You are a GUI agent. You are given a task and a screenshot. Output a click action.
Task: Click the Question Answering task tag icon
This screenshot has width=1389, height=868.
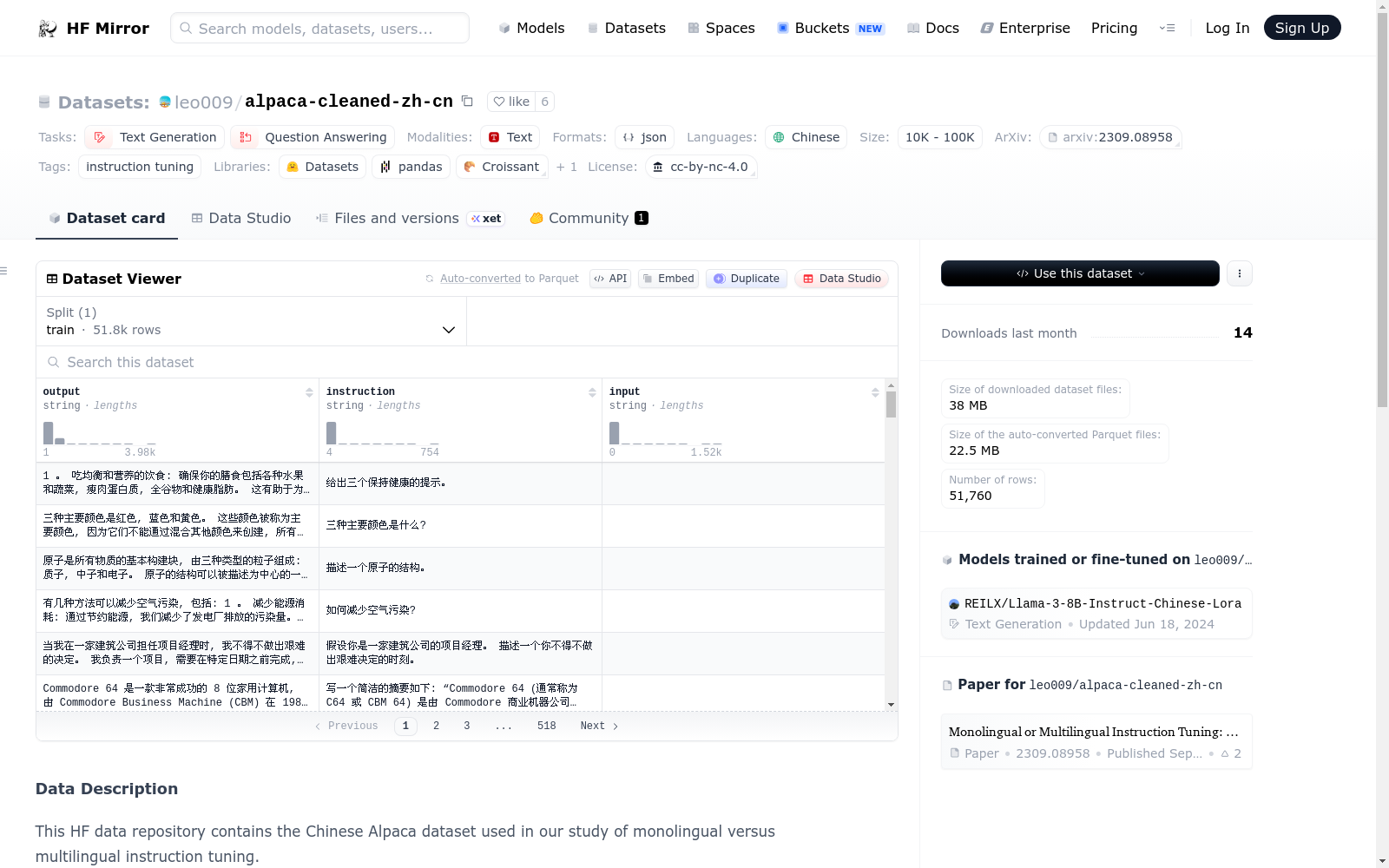(x=246, y=137)
